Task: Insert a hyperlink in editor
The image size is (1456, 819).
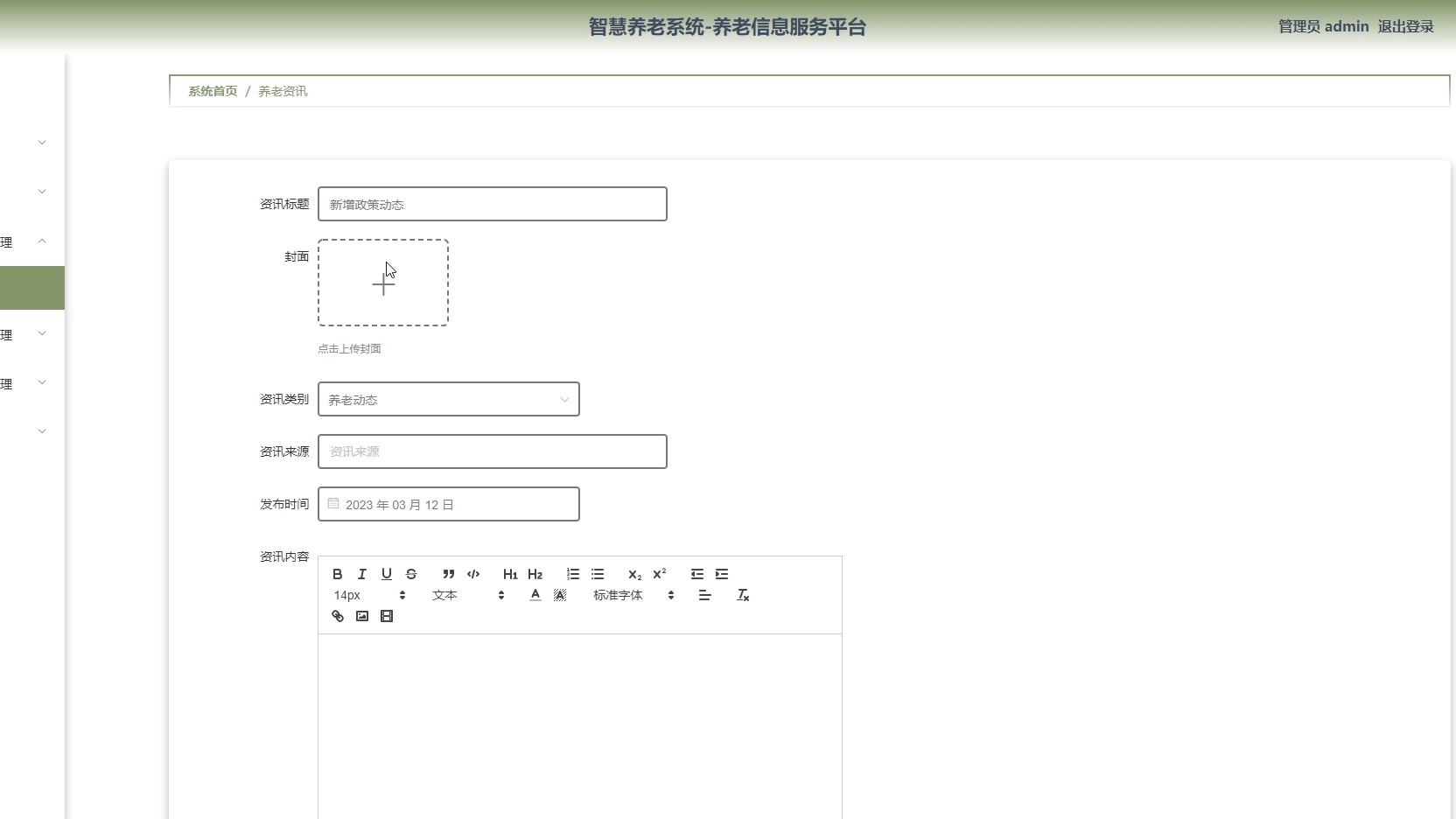Action: [338, 616]
